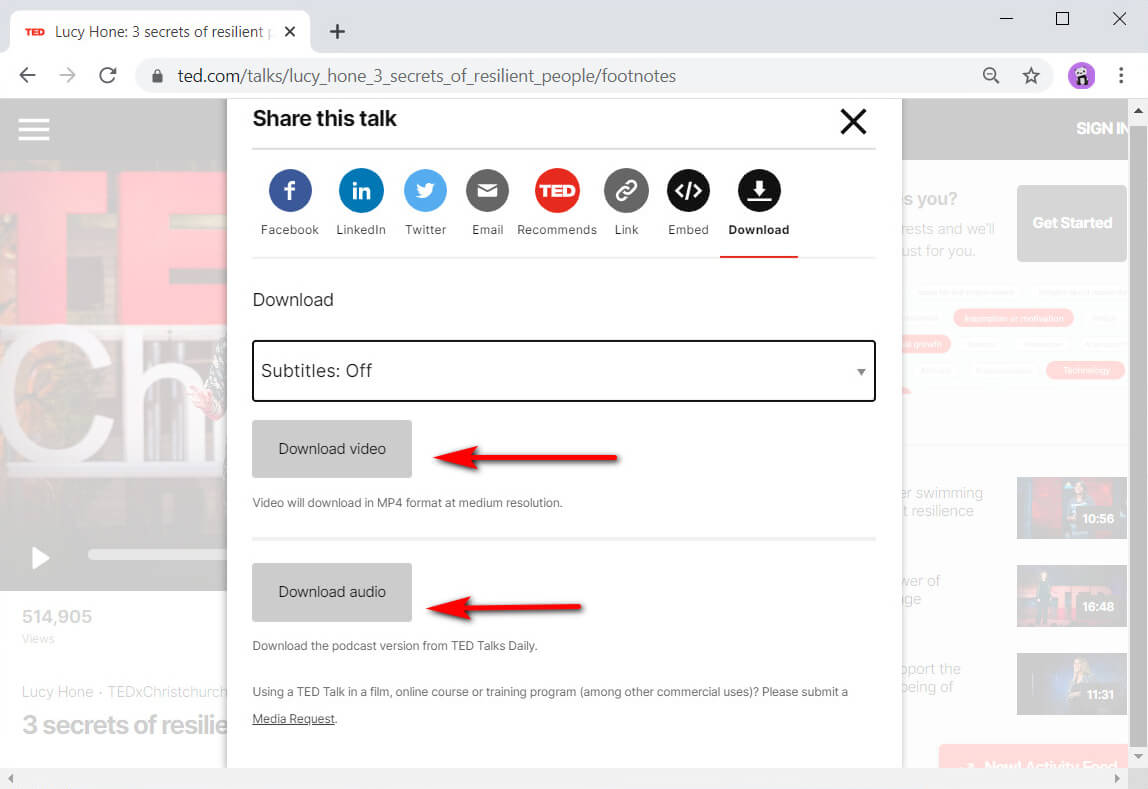
Task: Click the Download video button
Action: [x=332, y=449]
